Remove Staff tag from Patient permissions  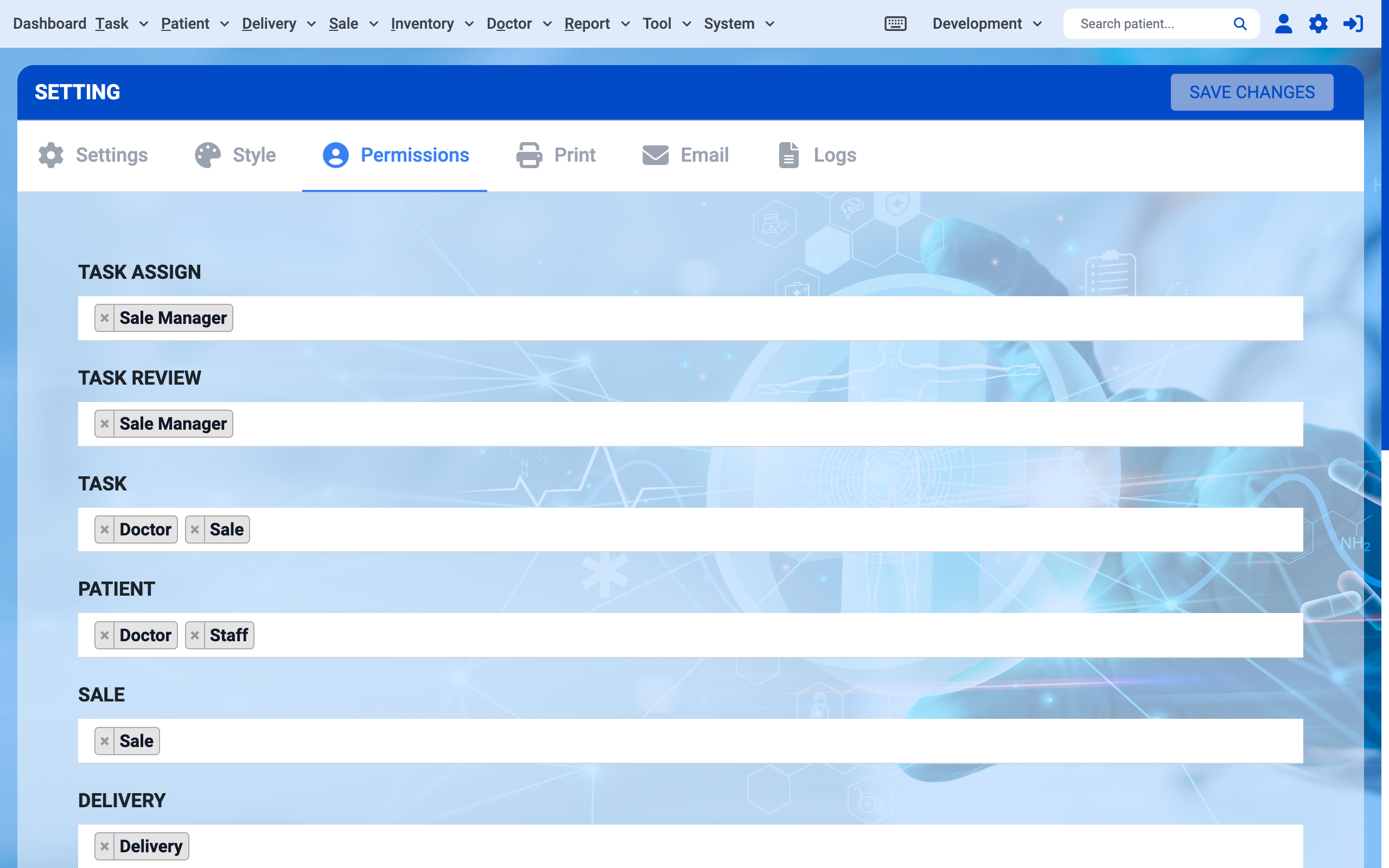pyautogui.click(x=195, y=635)
